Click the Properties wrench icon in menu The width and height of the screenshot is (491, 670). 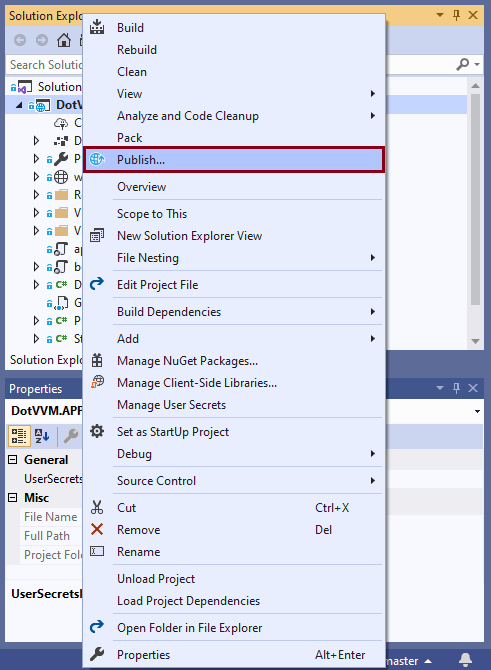coord(97,654)
